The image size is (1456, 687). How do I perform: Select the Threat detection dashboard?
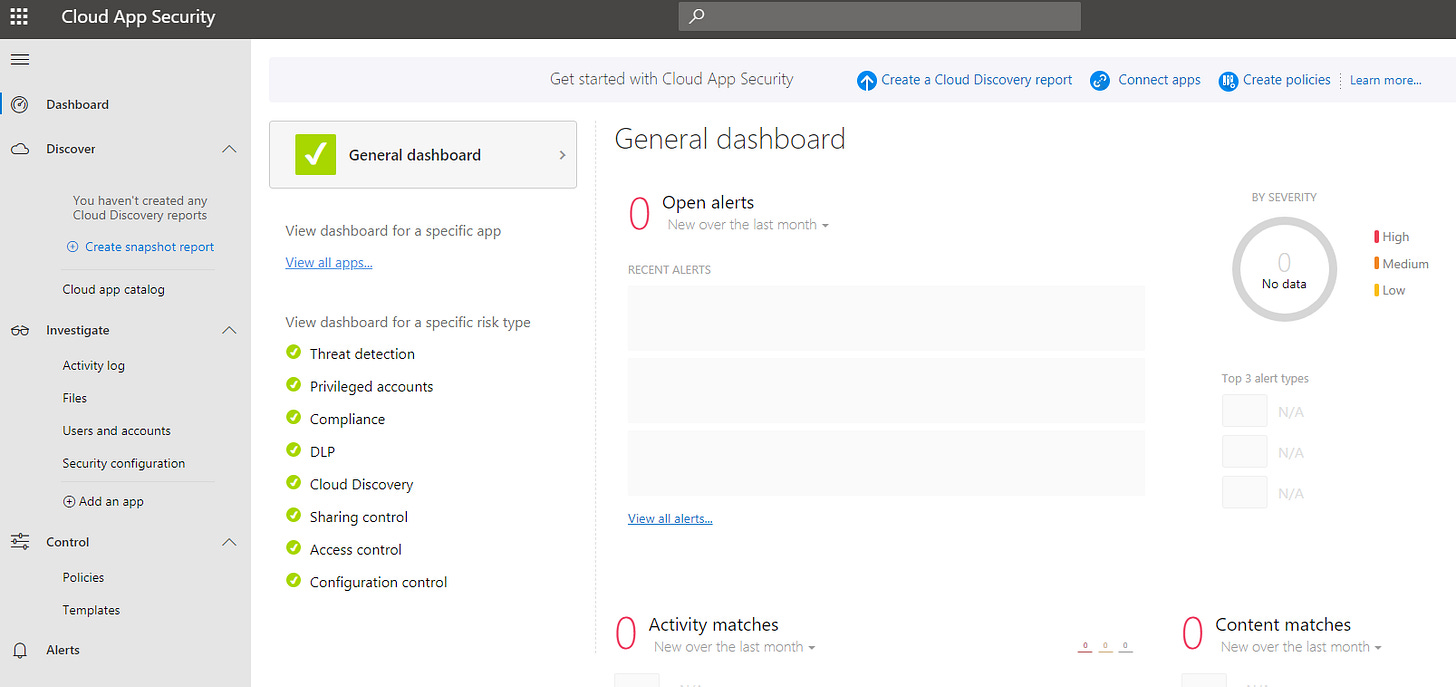(362, 354)
